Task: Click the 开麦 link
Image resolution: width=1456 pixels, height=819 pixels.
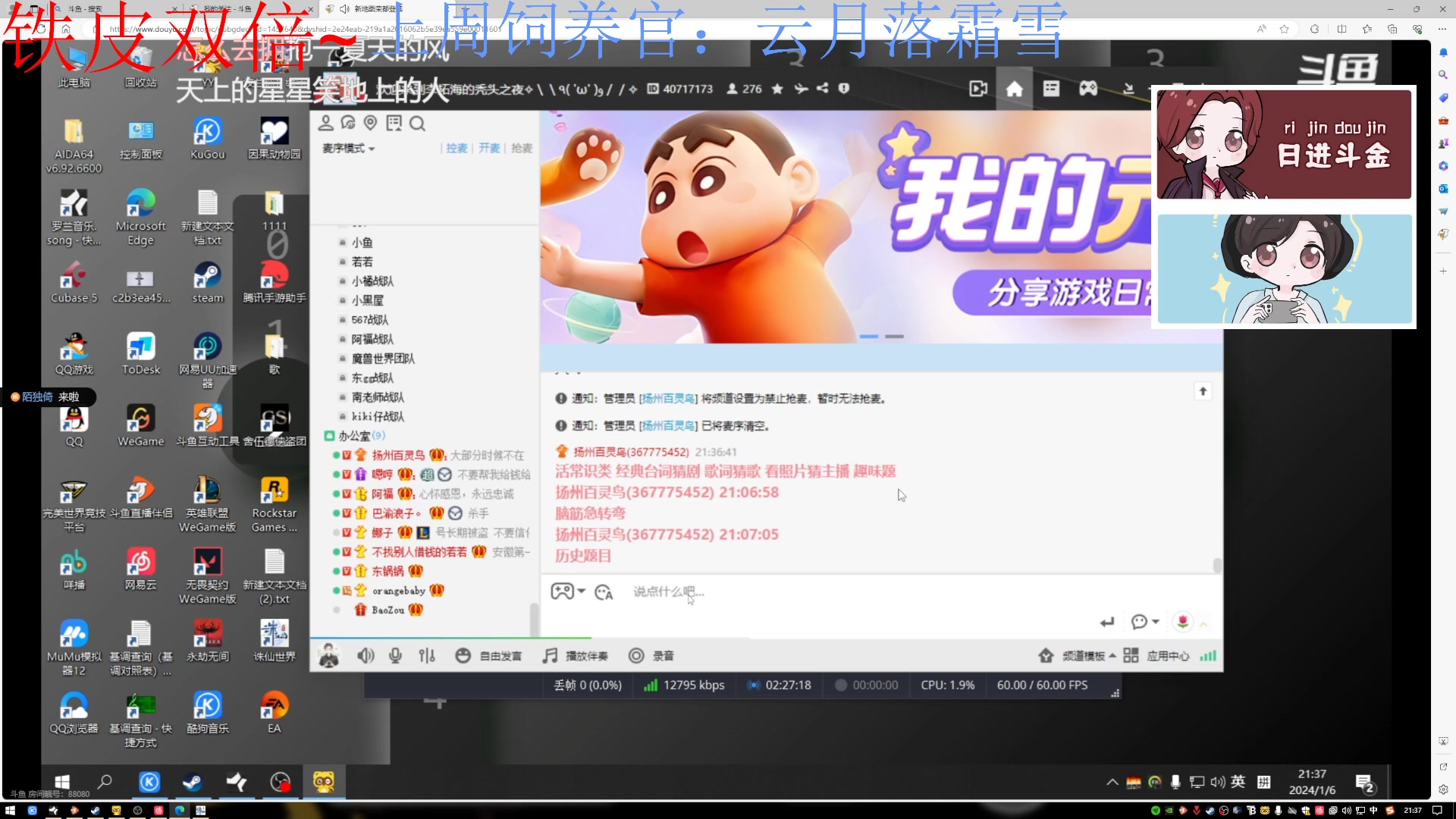Action: [489, 148]
